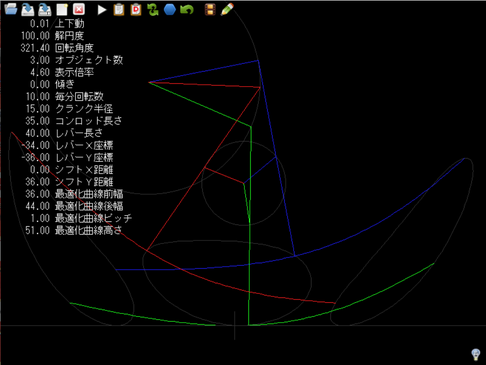Image resolution: width=486 pixels, height=365 pixels.
Task: Select the クランク半径 parameter row
Action: point(69,109)
